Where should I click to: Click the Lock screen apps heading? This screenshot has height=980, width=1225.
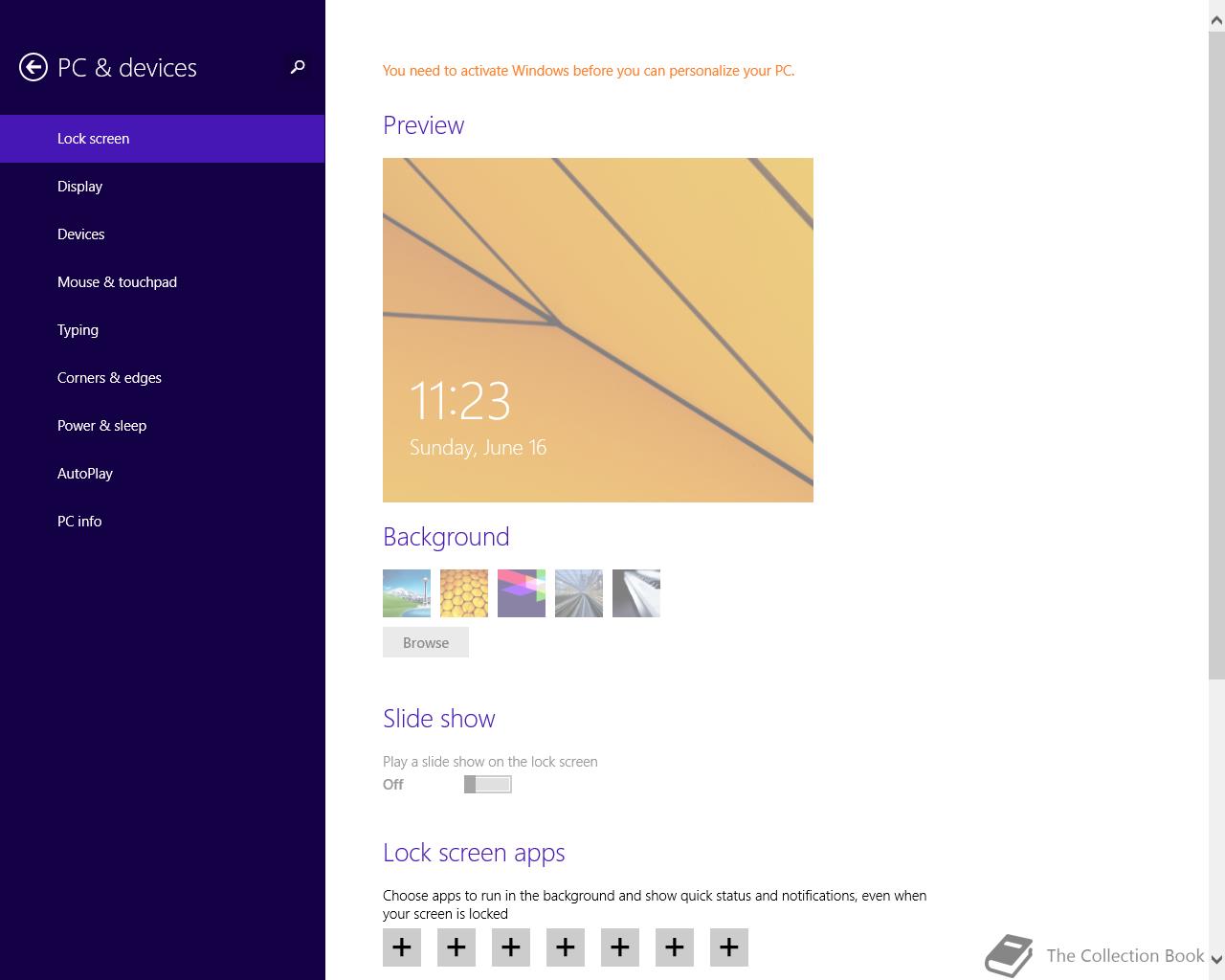coord(474,853)
